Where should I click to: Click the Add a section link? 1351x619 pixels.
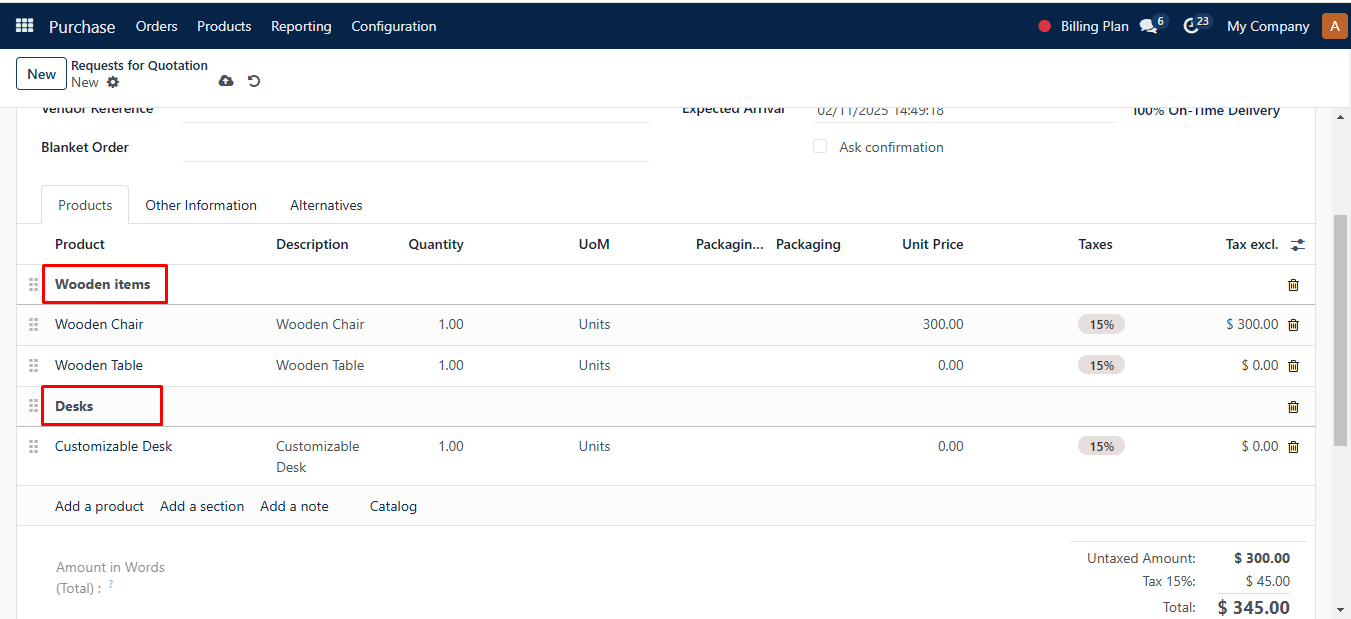(202, 506)
